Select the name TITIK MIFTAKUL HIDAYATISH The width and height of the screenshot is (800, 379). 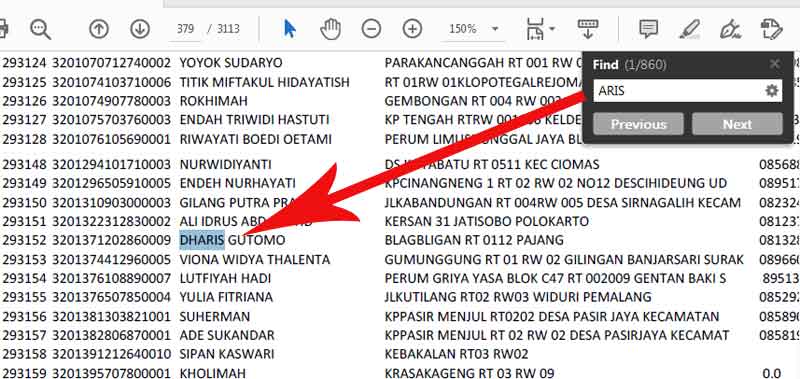(264, 82)
